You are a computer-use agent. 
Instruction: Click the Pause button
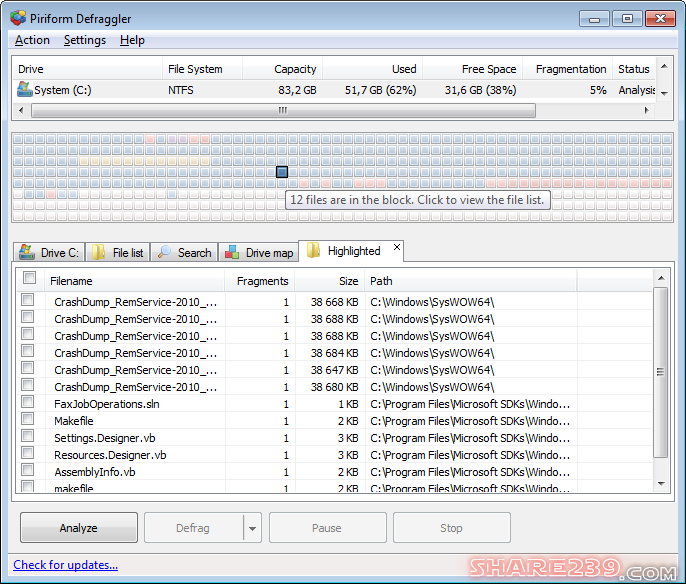pos(327,528)
